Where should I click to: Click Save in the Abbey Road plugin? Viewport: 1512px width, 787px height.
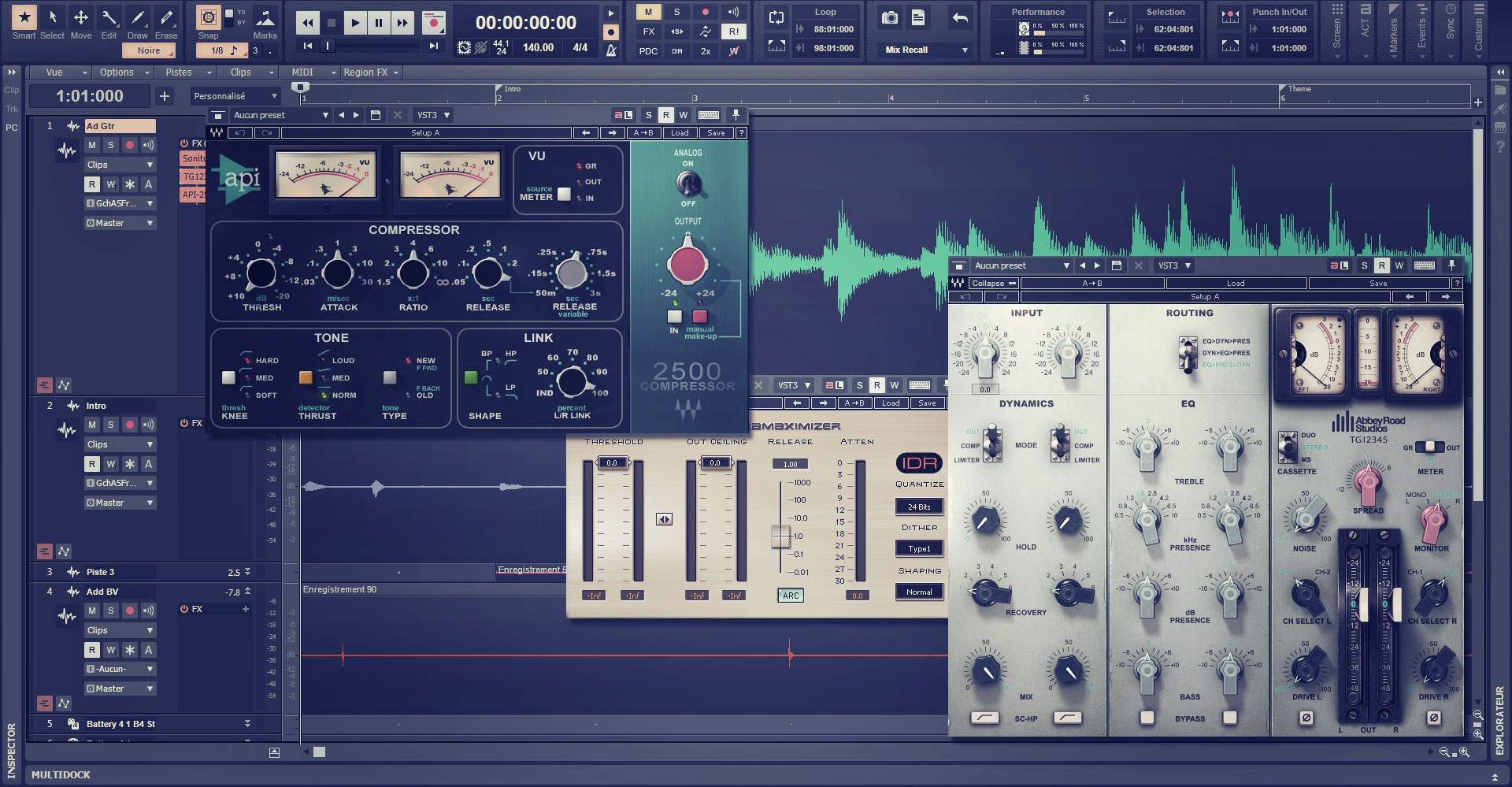[1377, 284]
